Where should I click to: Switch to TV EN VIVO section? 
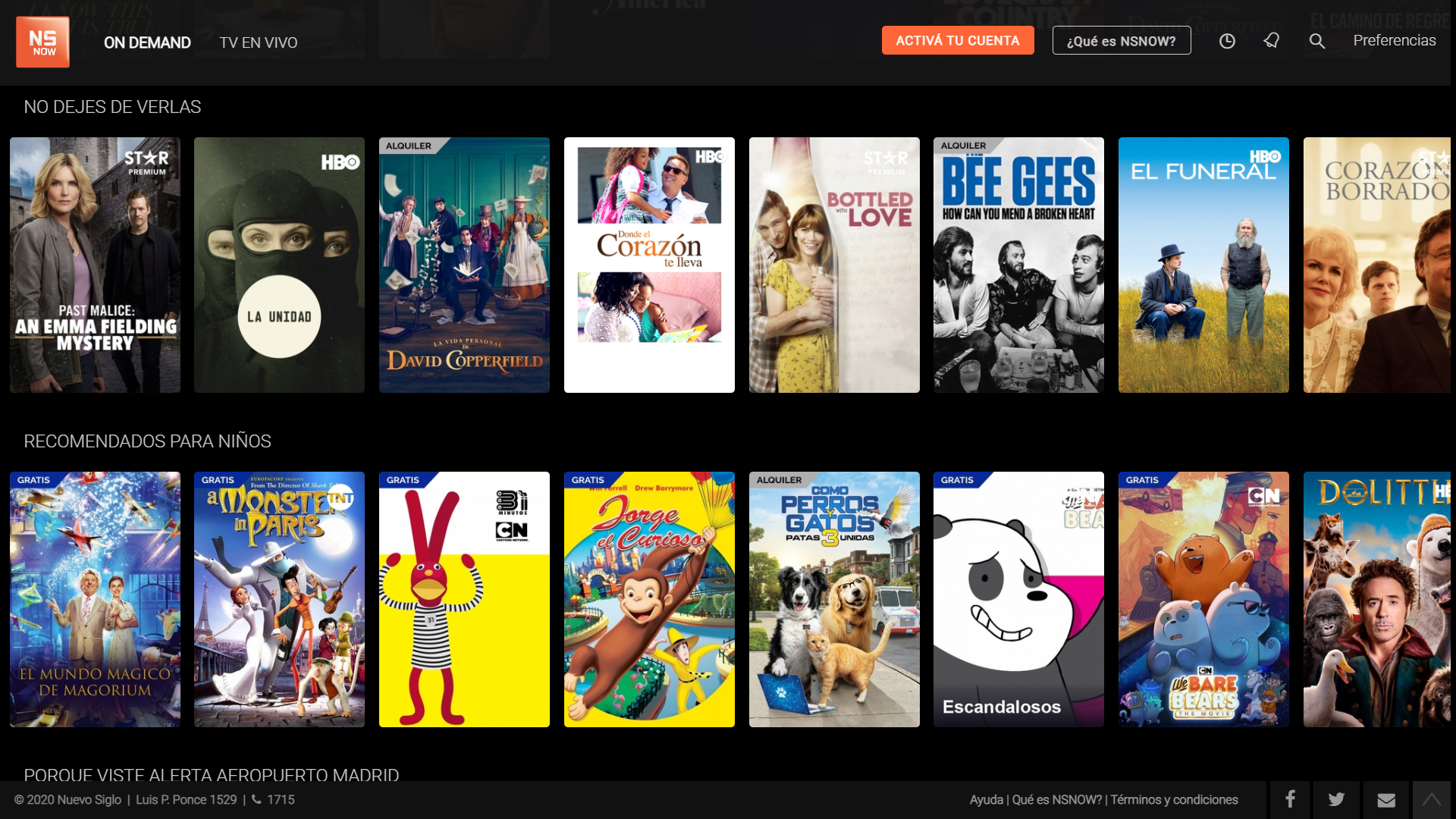259,42
